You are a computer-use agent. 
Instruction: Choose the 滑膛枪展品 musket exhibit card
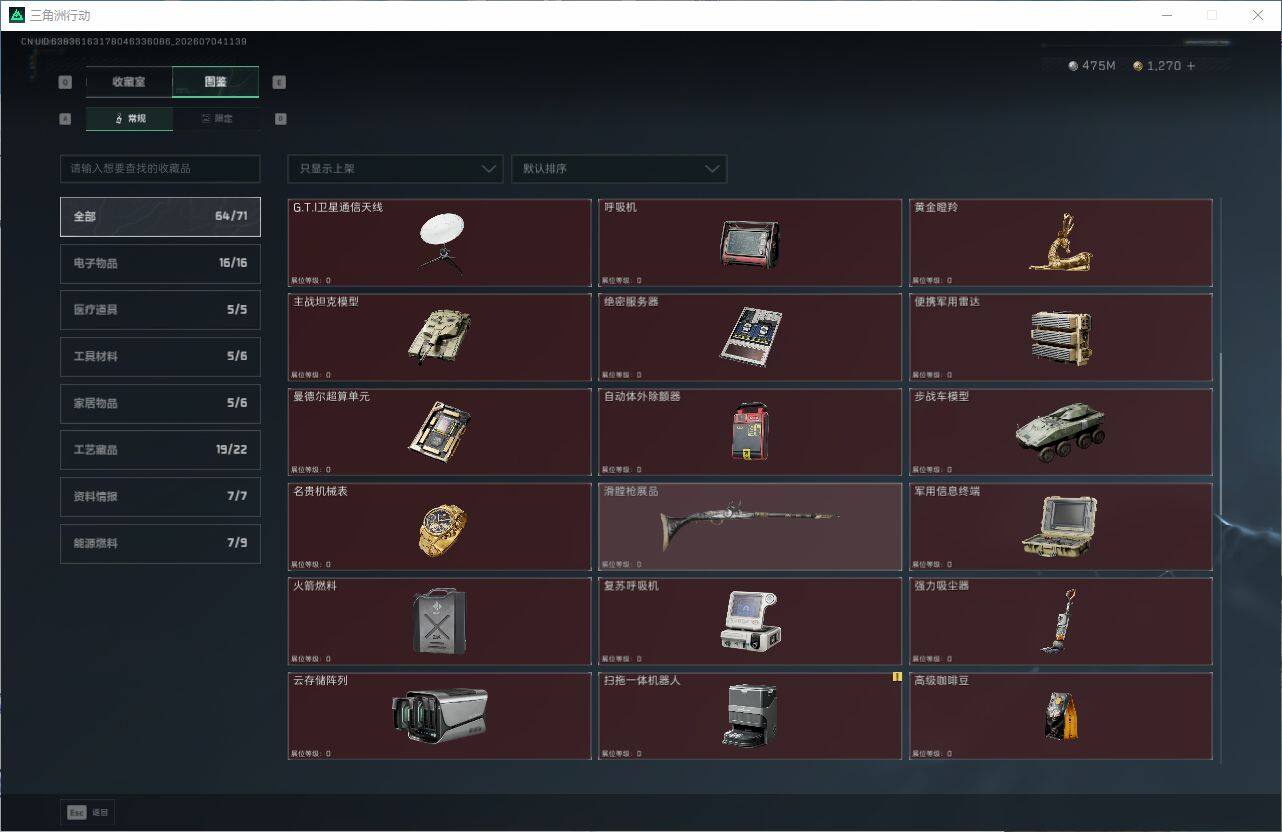750,527
